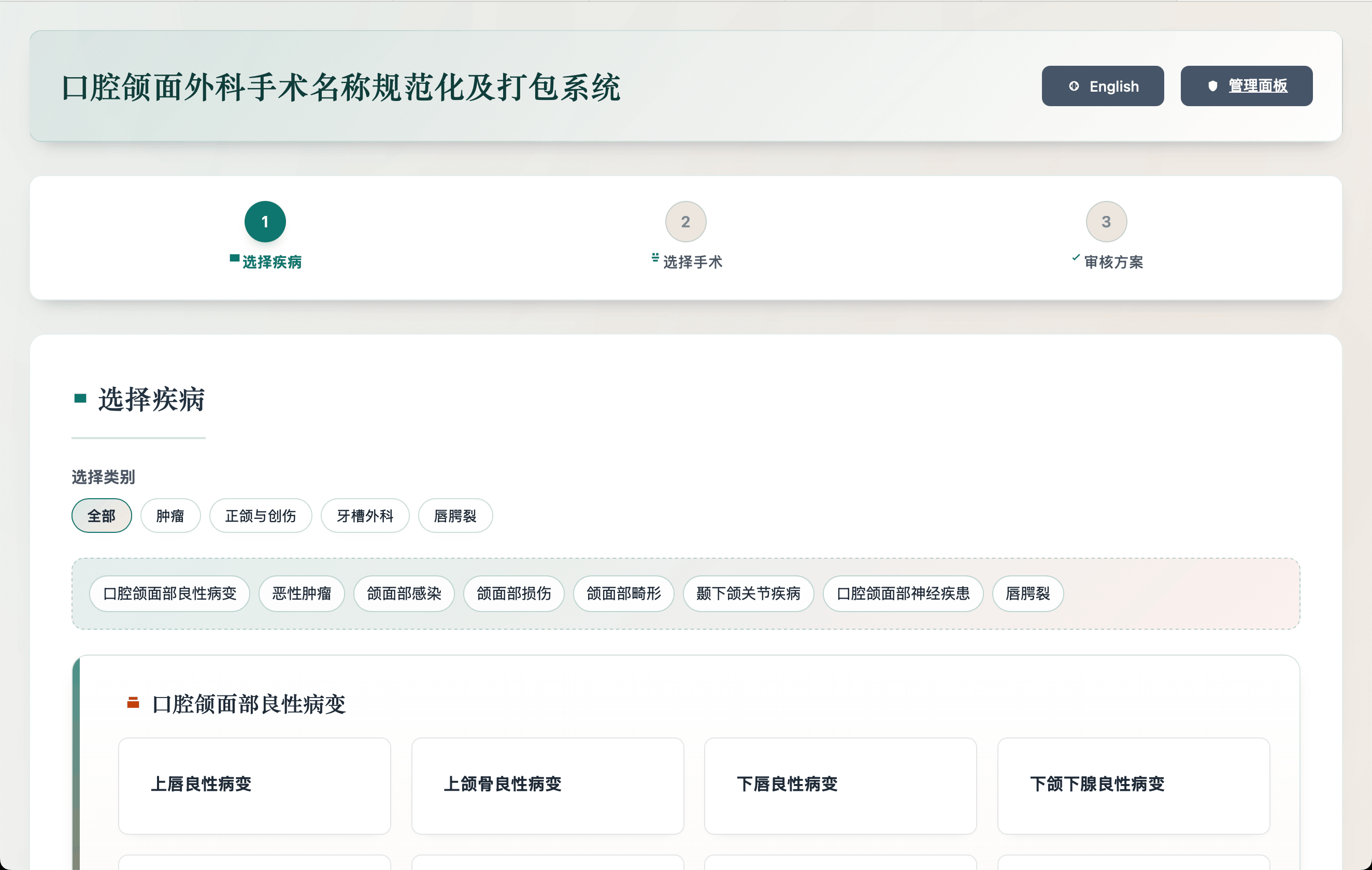Select the 肿瘤 category filter

(x=170, y=516)
